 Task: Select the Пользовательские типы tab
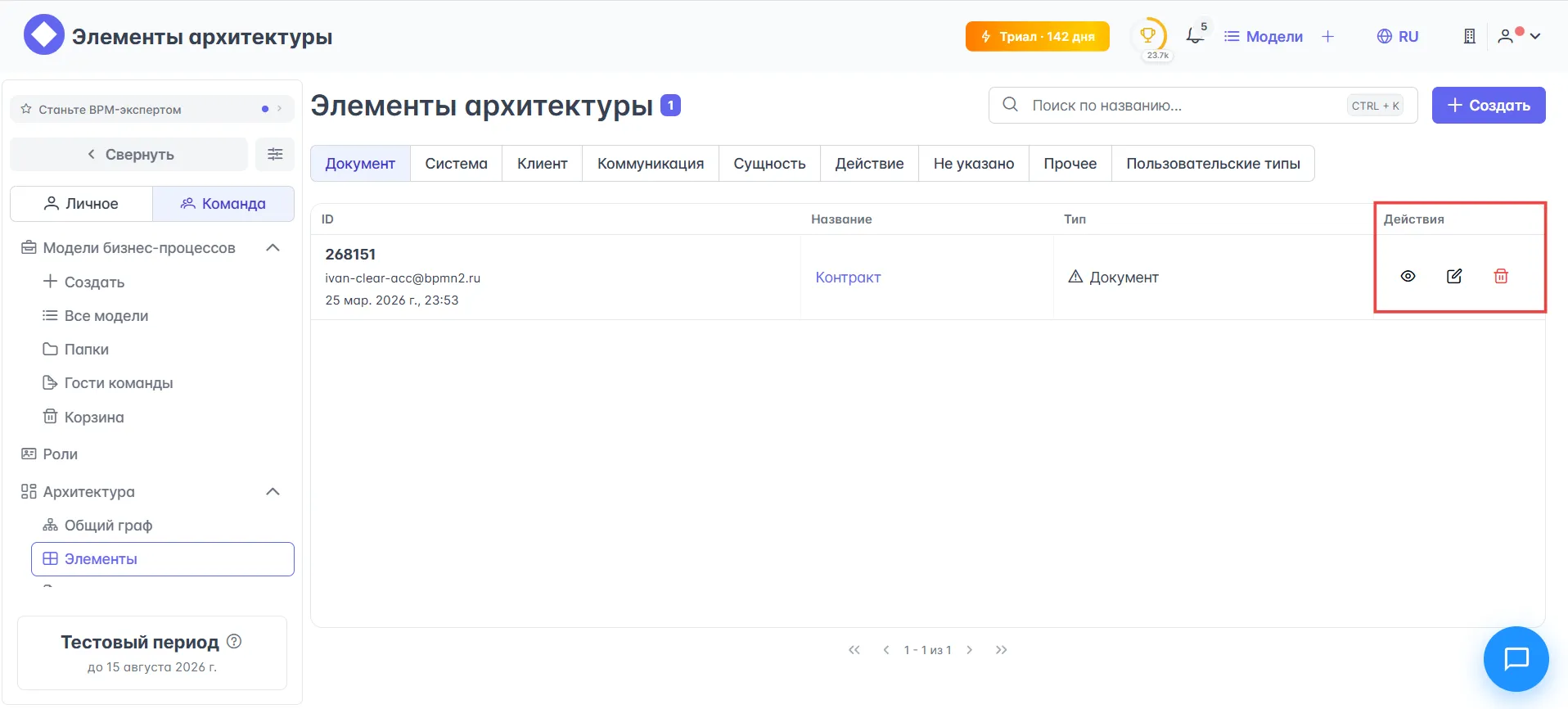(1213, 164)
